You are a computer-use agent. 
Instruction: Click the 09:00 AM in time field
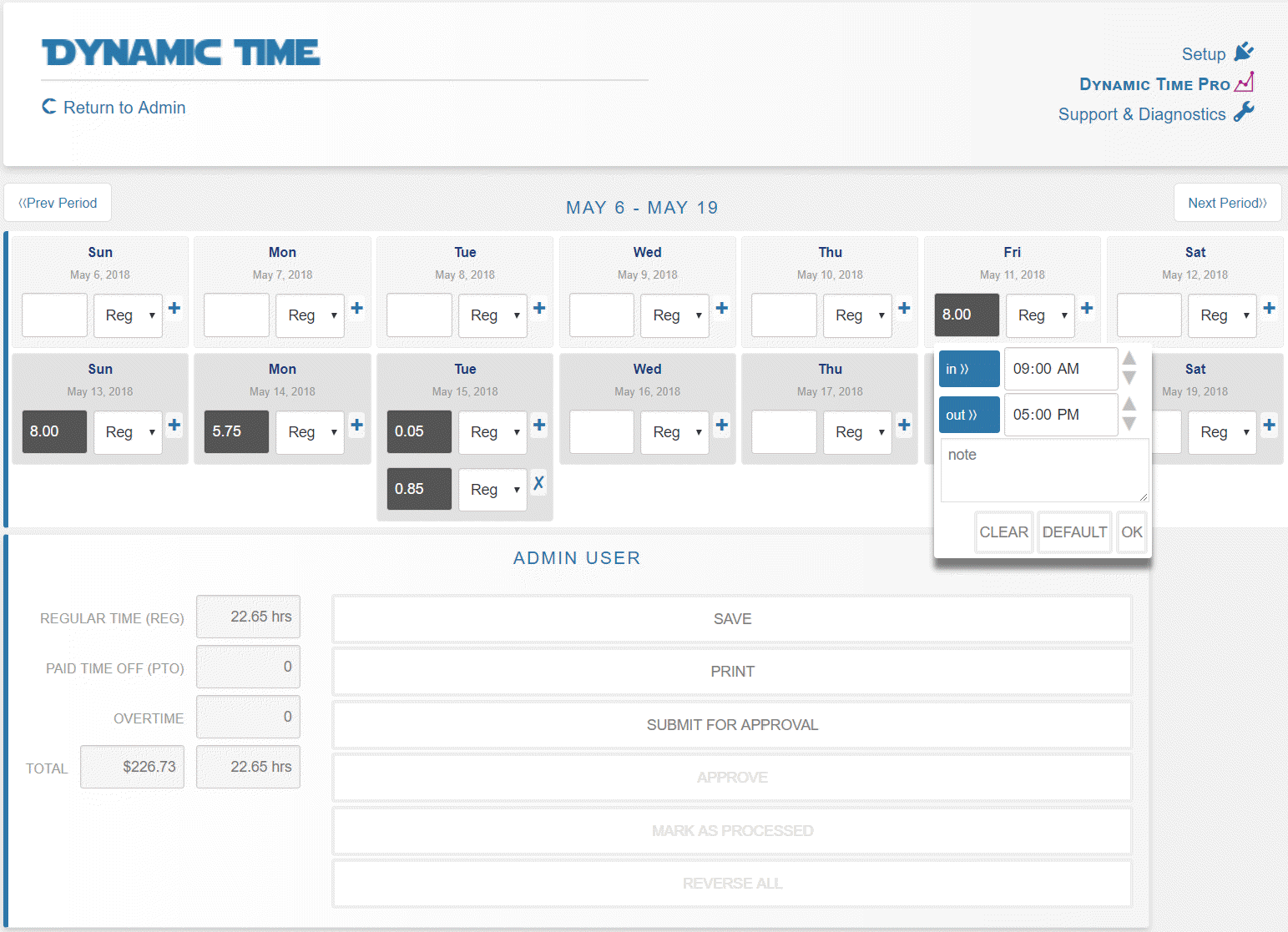(1061, 369)
